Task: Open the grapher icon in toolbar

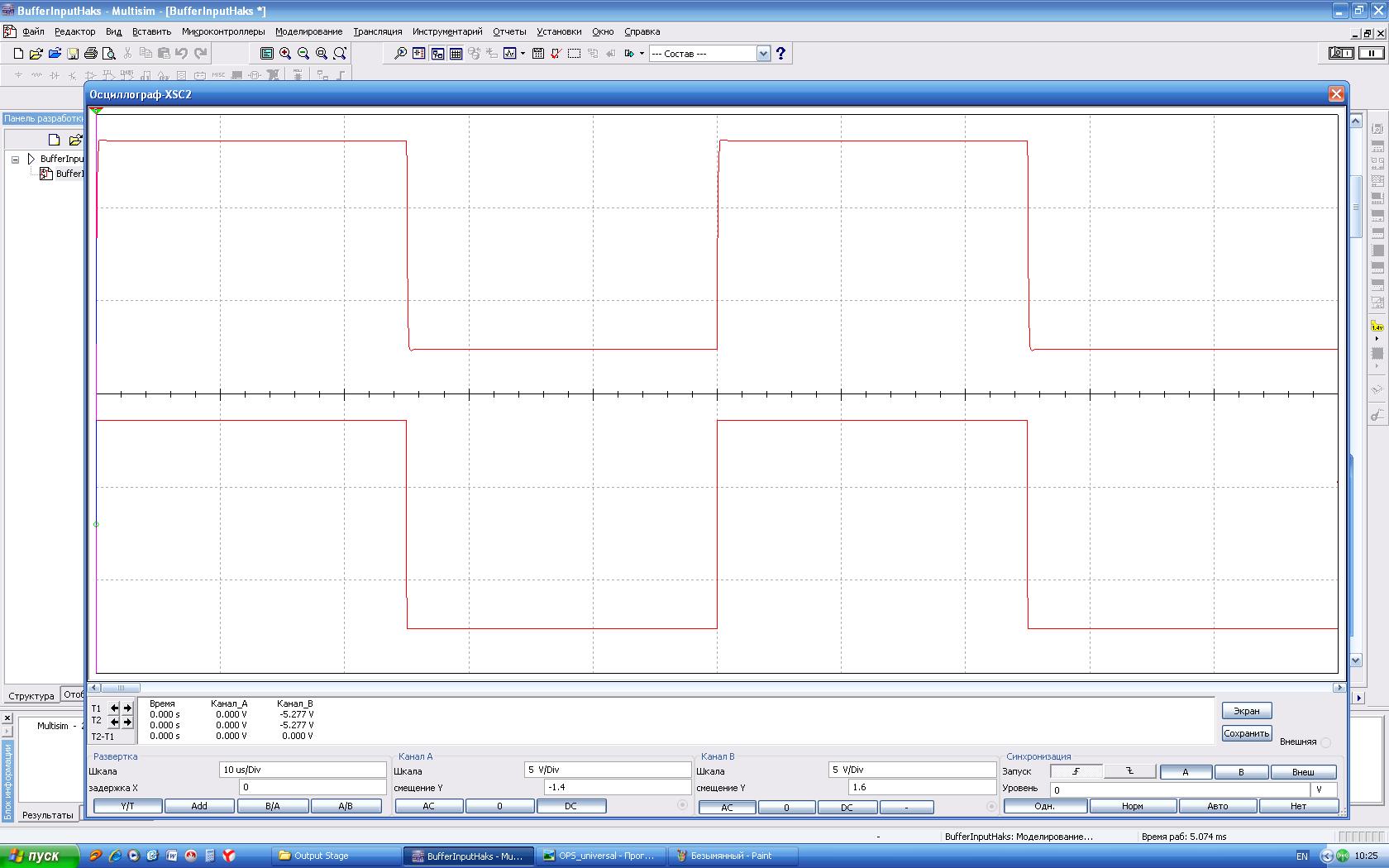Action: tap(510, 54)
